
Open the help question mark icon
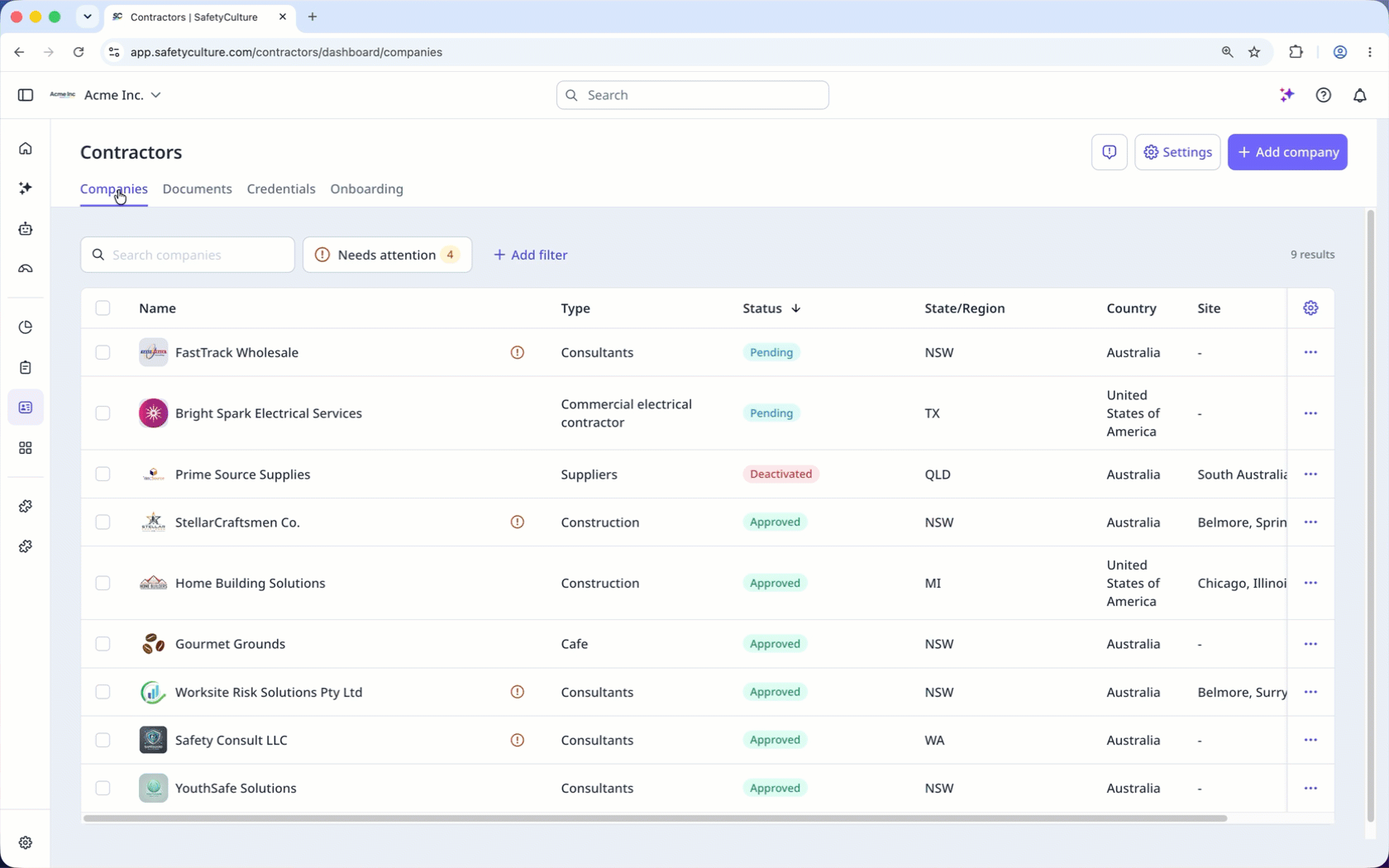click(1323, 95)
